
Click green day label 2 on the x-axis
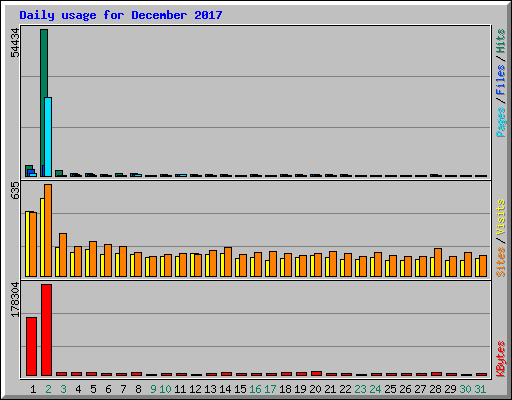point(48,389)
